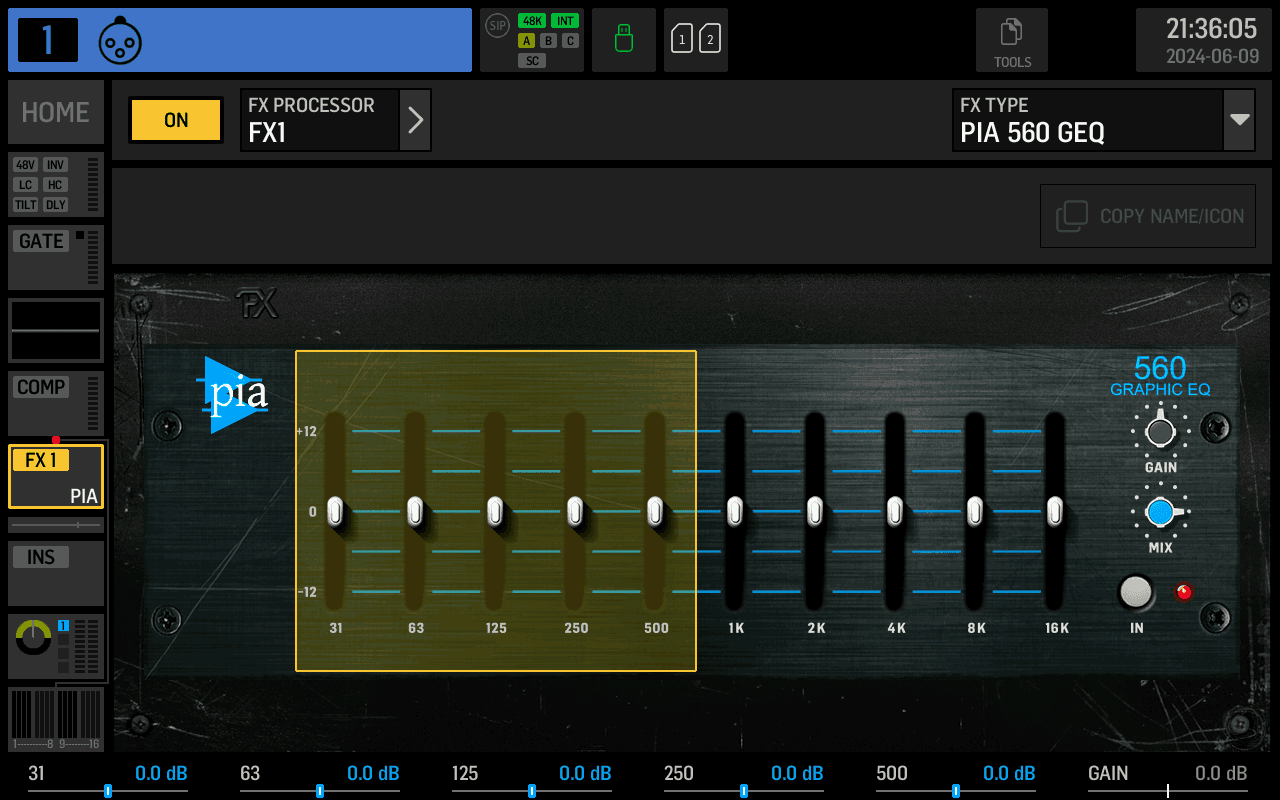Open the XLR input connector icon
This screenshot has width=1280, height=800.
coord(120,40)
